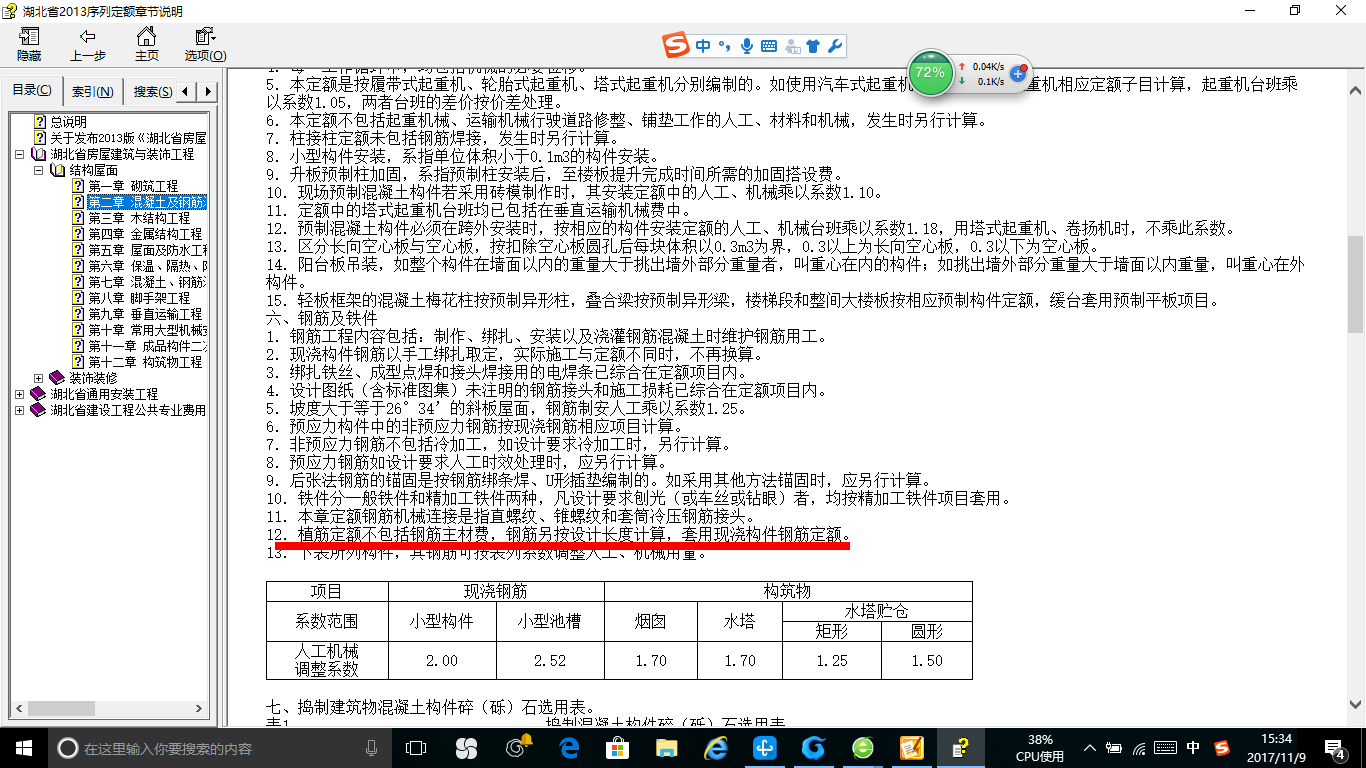Open the 主页 home toolbar button

pyautogui.click(x=147, y=45)
